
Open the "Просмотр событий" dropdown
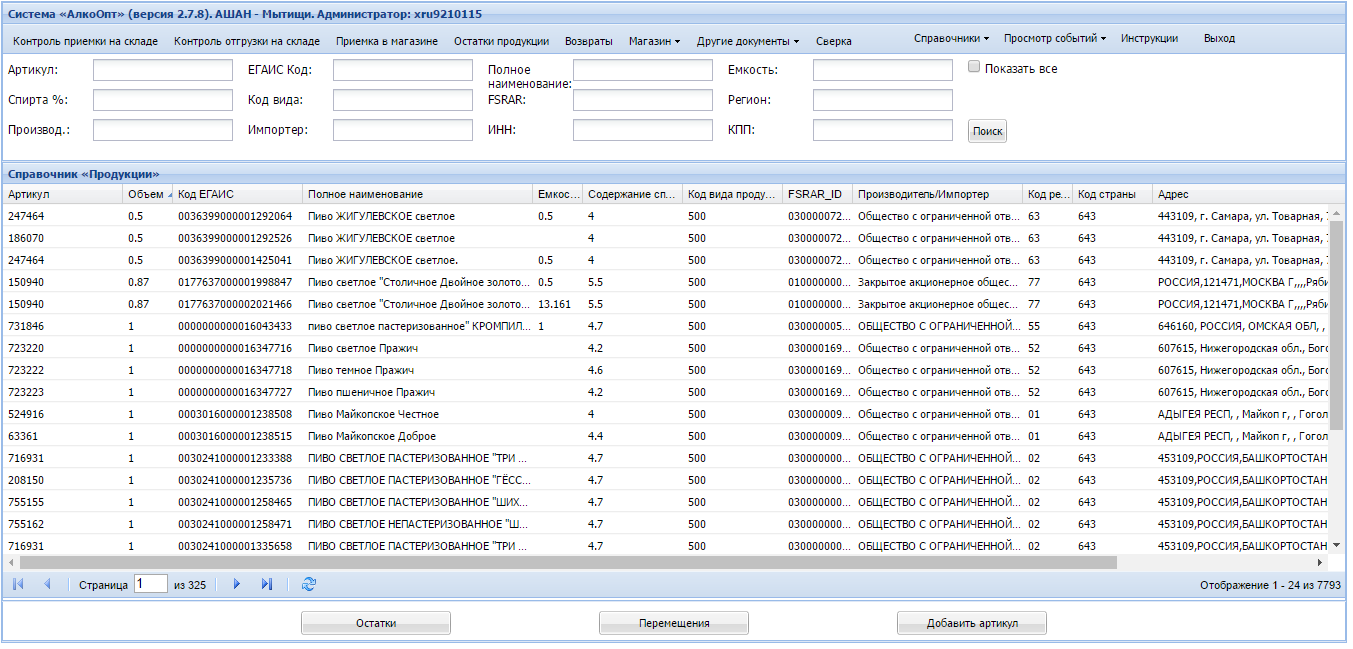[x=1054, y=38]
